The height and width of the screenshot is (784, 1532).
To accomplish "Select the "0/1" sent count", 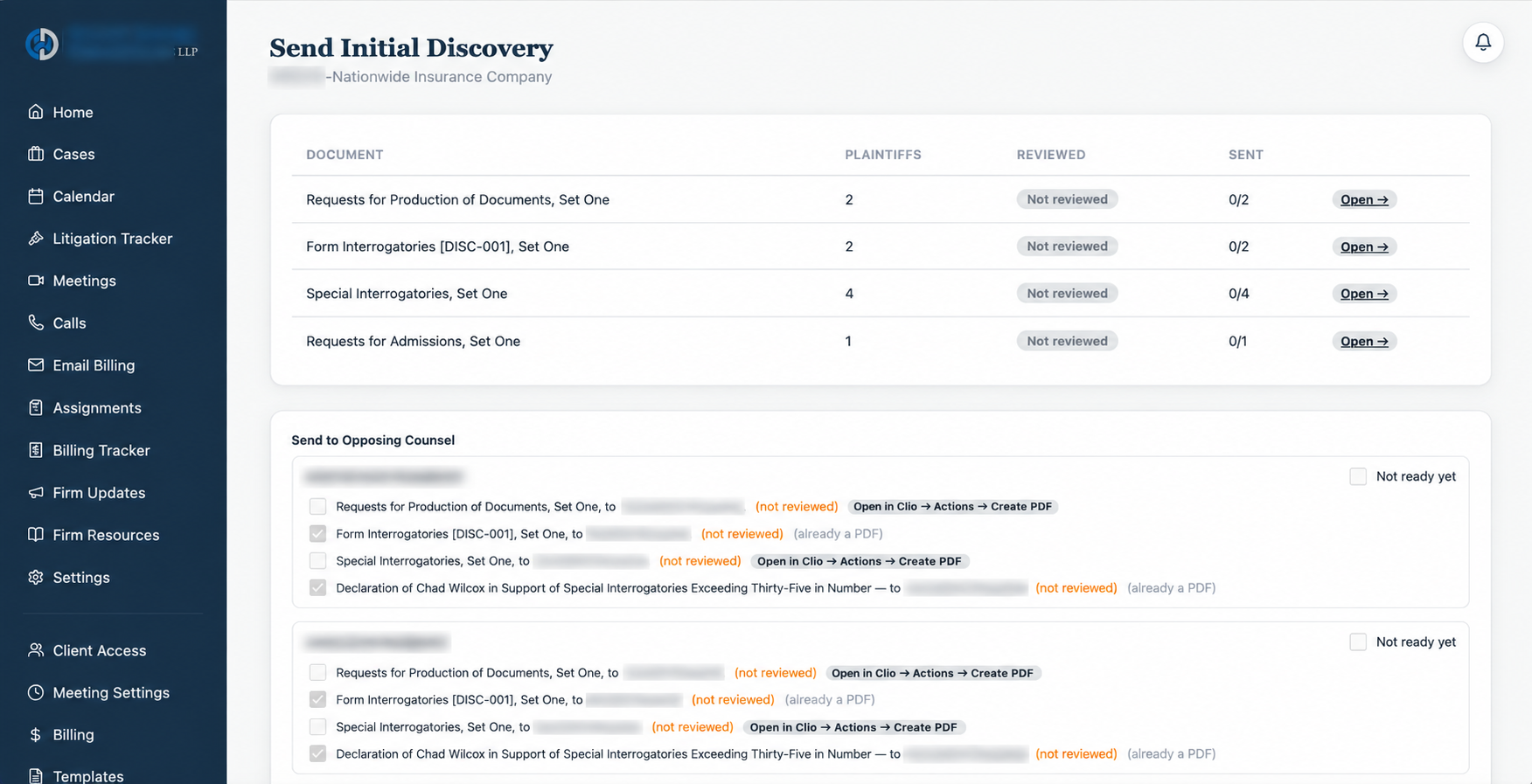I will coord(1238,341).
